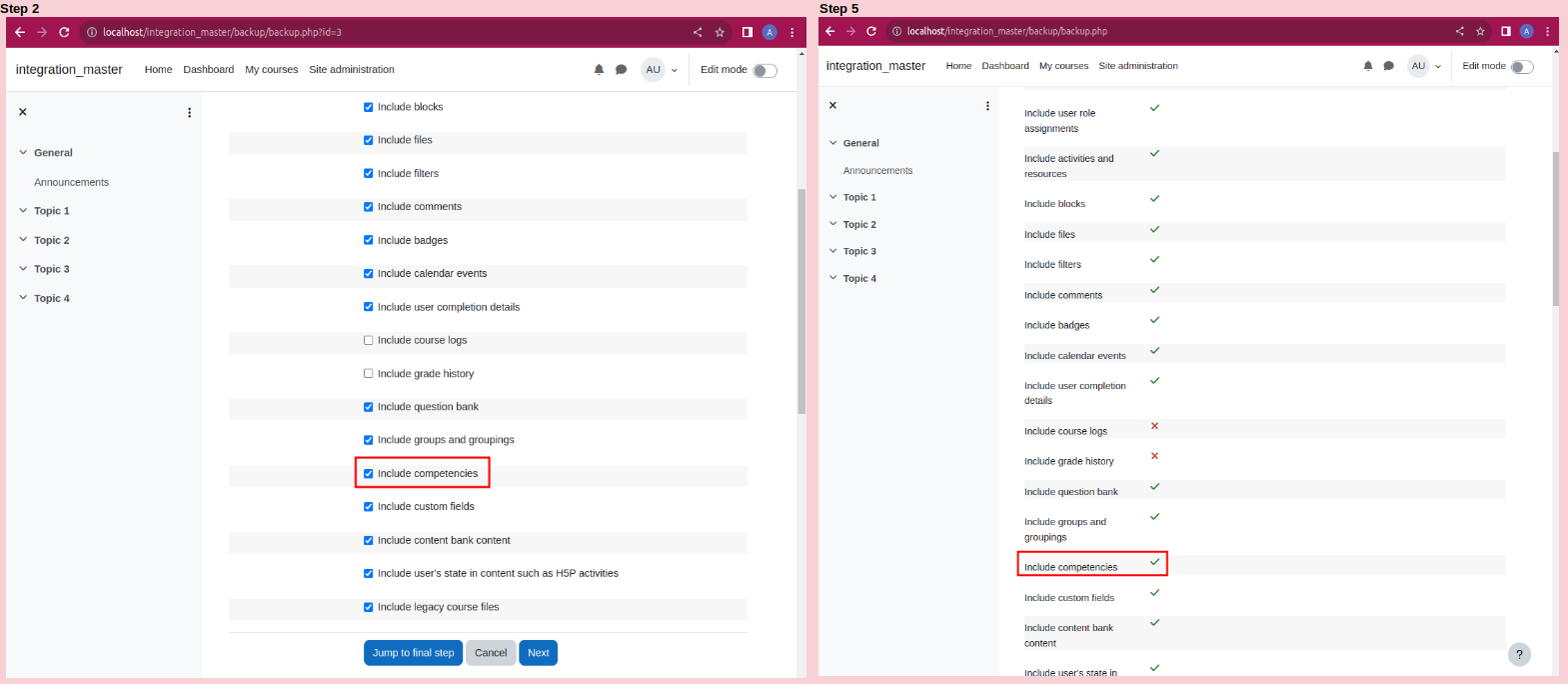Click browser back arrow in Step 2 window
The width and height of the screenshot is (1568, 684).
click(20, 32)
